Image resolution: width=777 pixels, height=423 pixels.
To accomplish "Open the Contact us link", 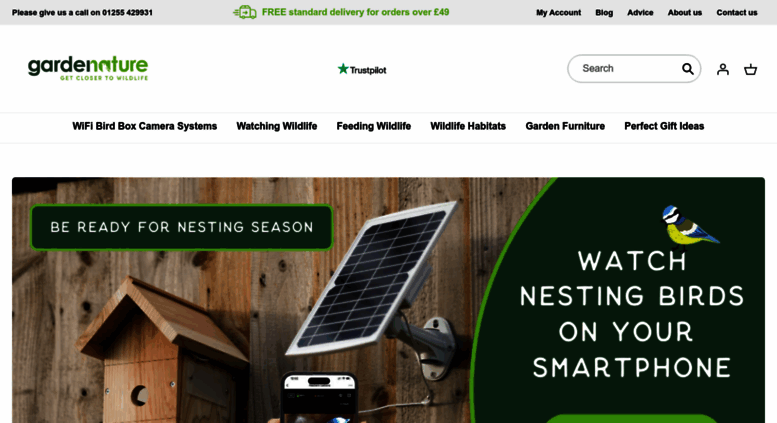I will click(x=737, y=12).
